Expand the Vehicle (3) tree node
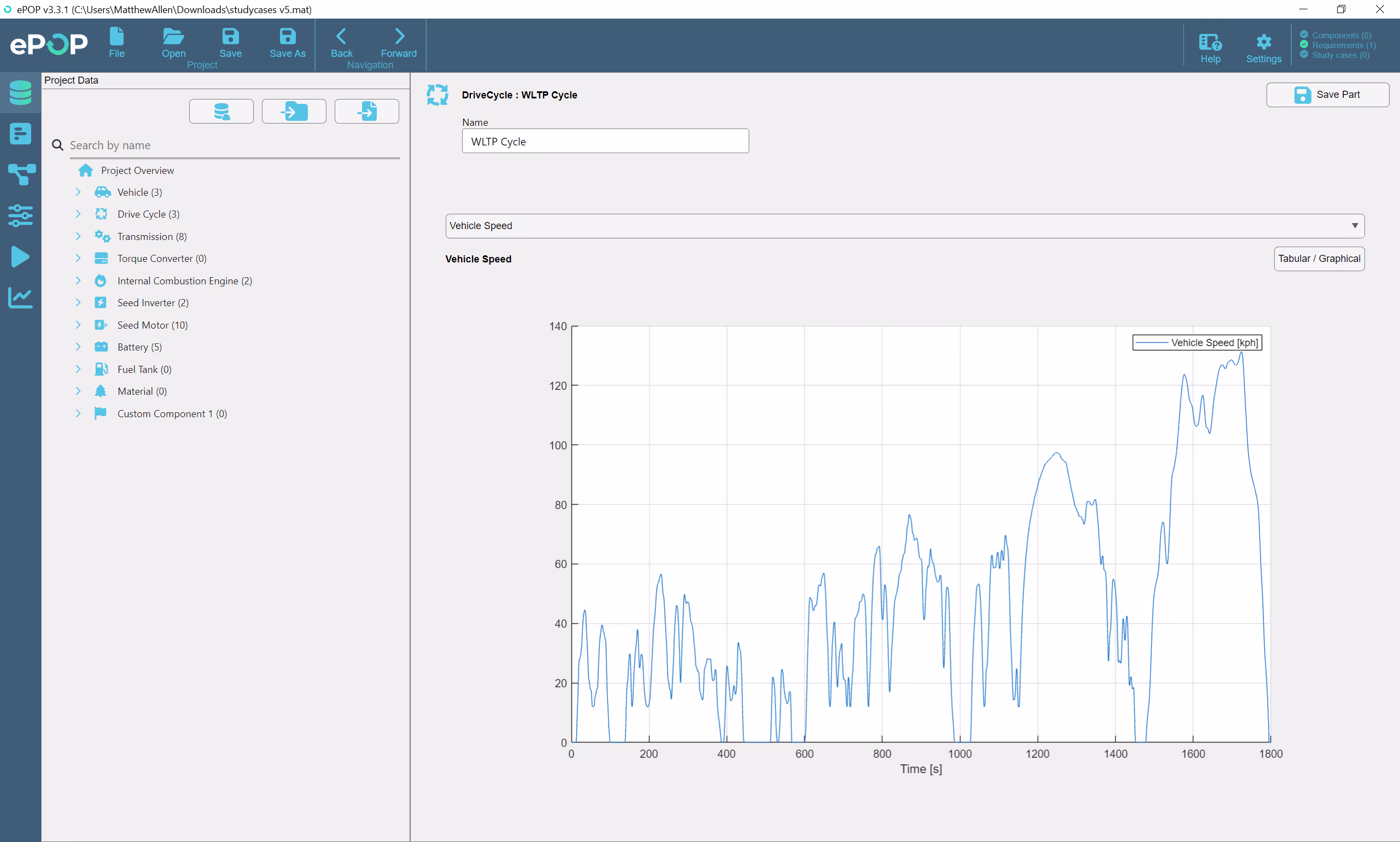 point(78,192)
